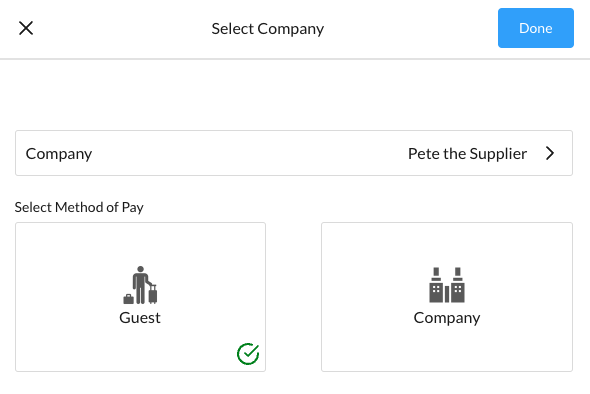The width and height of the screenshot is (590, 394).
Task: Close the Select Company dialog via X
Action: [26, 28]
